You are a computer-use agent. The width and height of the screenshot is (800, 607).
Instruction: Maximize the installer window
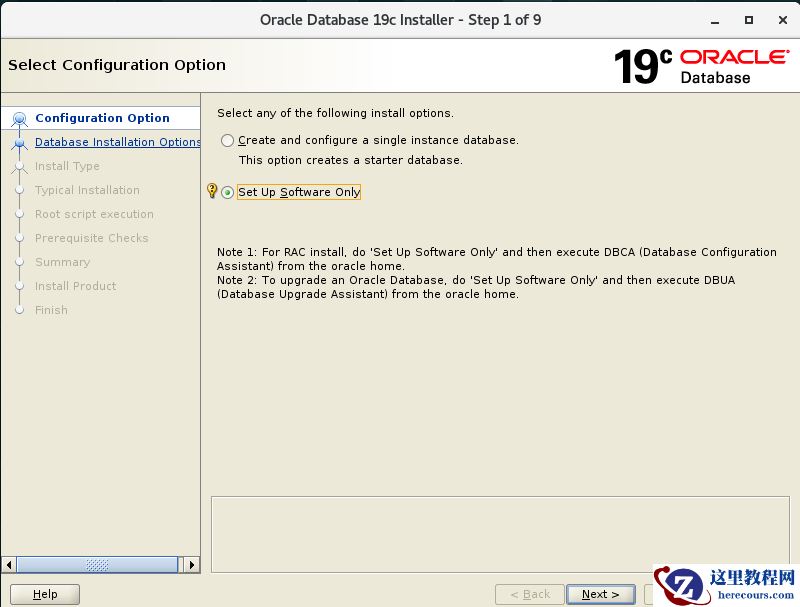[x=749, y=20]
